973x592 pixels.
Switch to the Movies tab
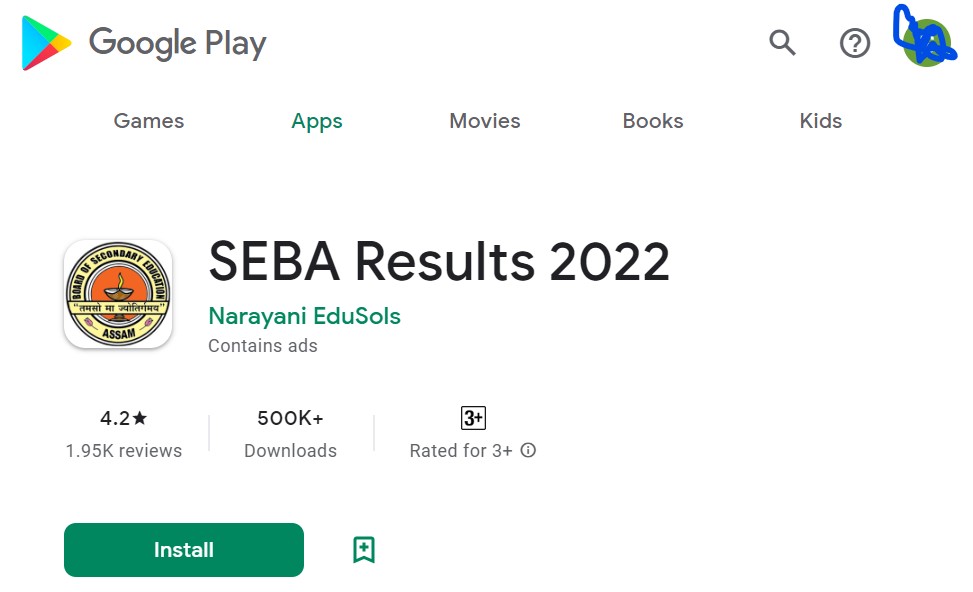[485, 120]
